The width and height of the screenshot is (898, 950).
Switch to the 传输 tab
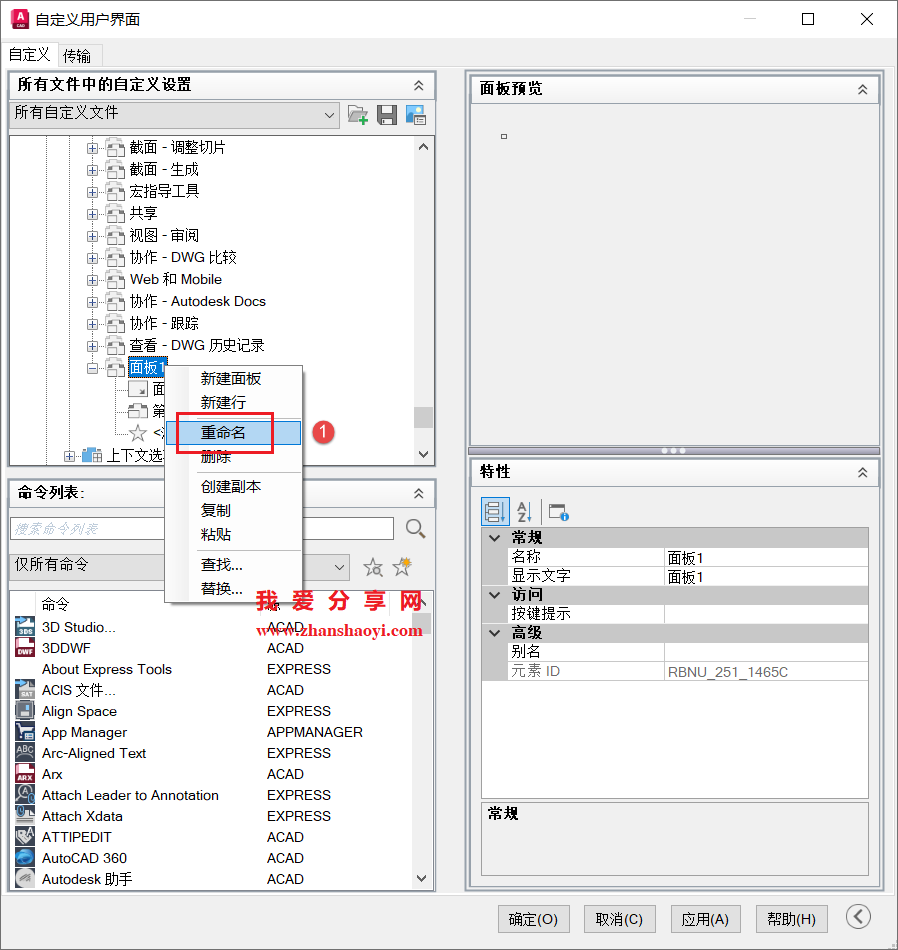79,55
